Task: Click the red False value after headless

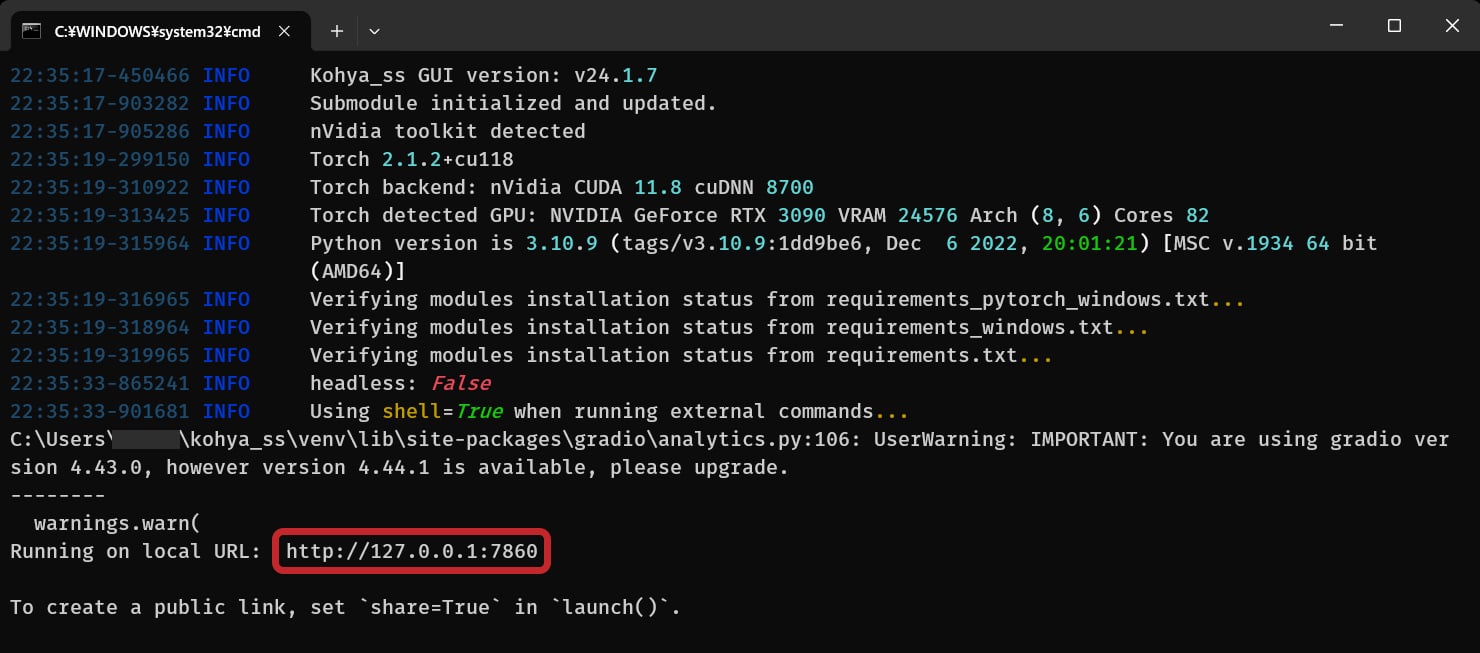Action: [x=461, y=383]
